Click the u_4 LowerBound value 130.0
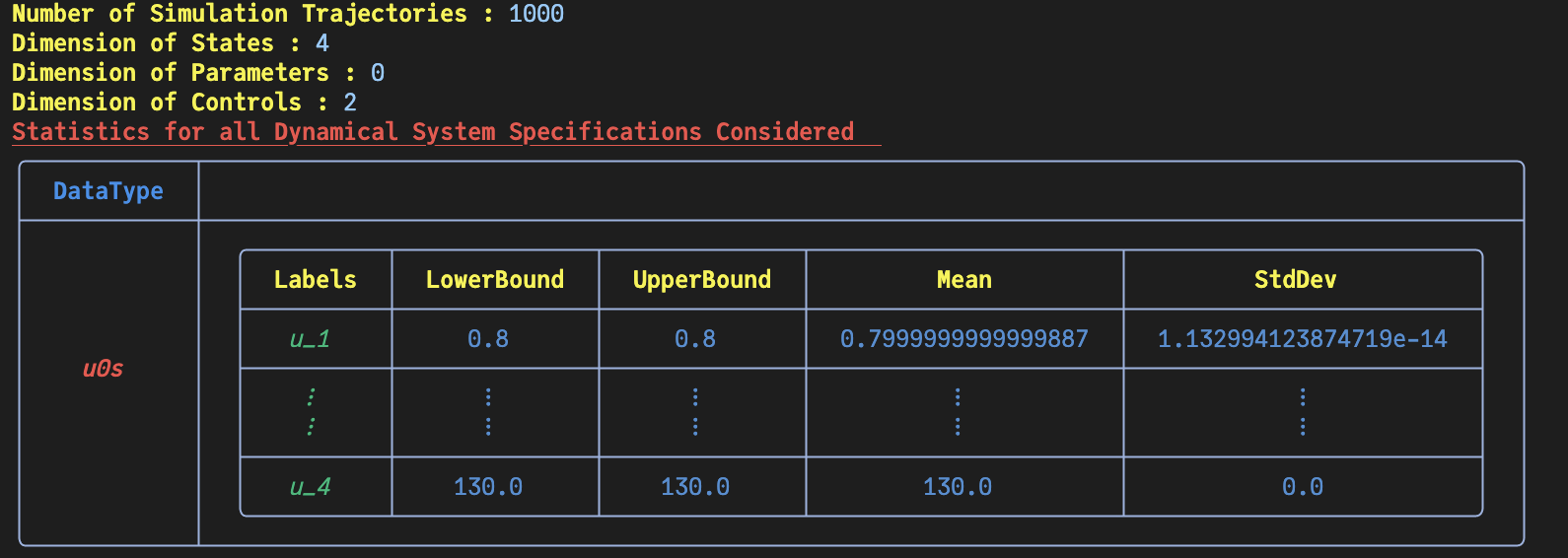This screenshot has width=1568, height=558. point(488,487)
